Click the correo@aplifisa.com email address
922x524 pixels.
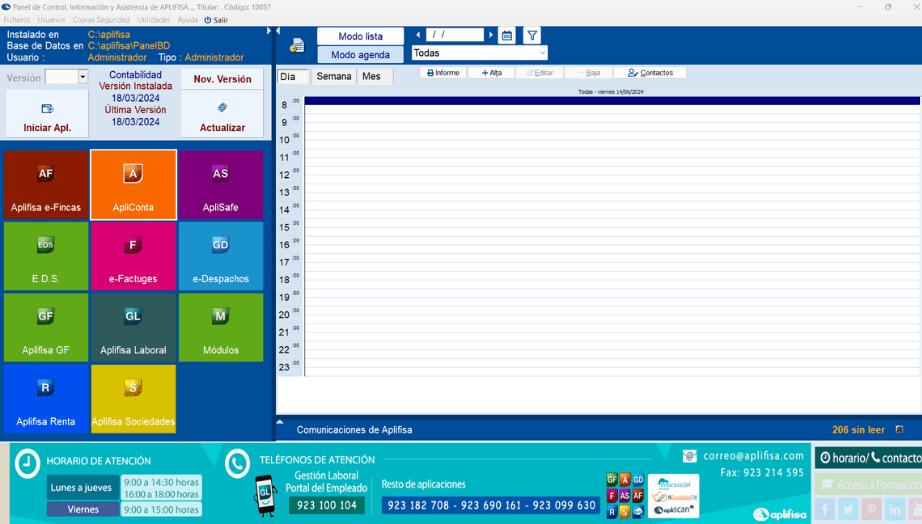(x=753, y=456)
